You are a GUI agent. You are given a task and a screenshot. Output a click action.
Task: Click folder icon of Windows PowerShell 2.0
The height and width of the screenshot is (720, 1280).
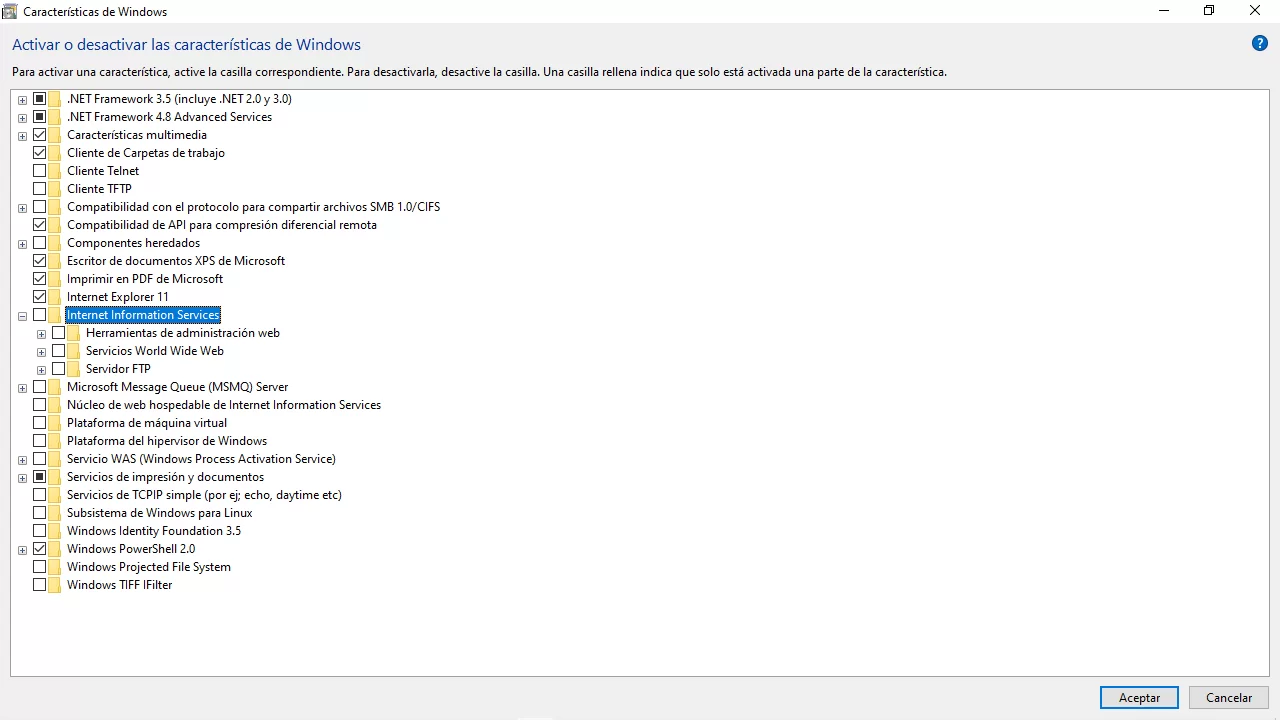[x=55, y=549]
